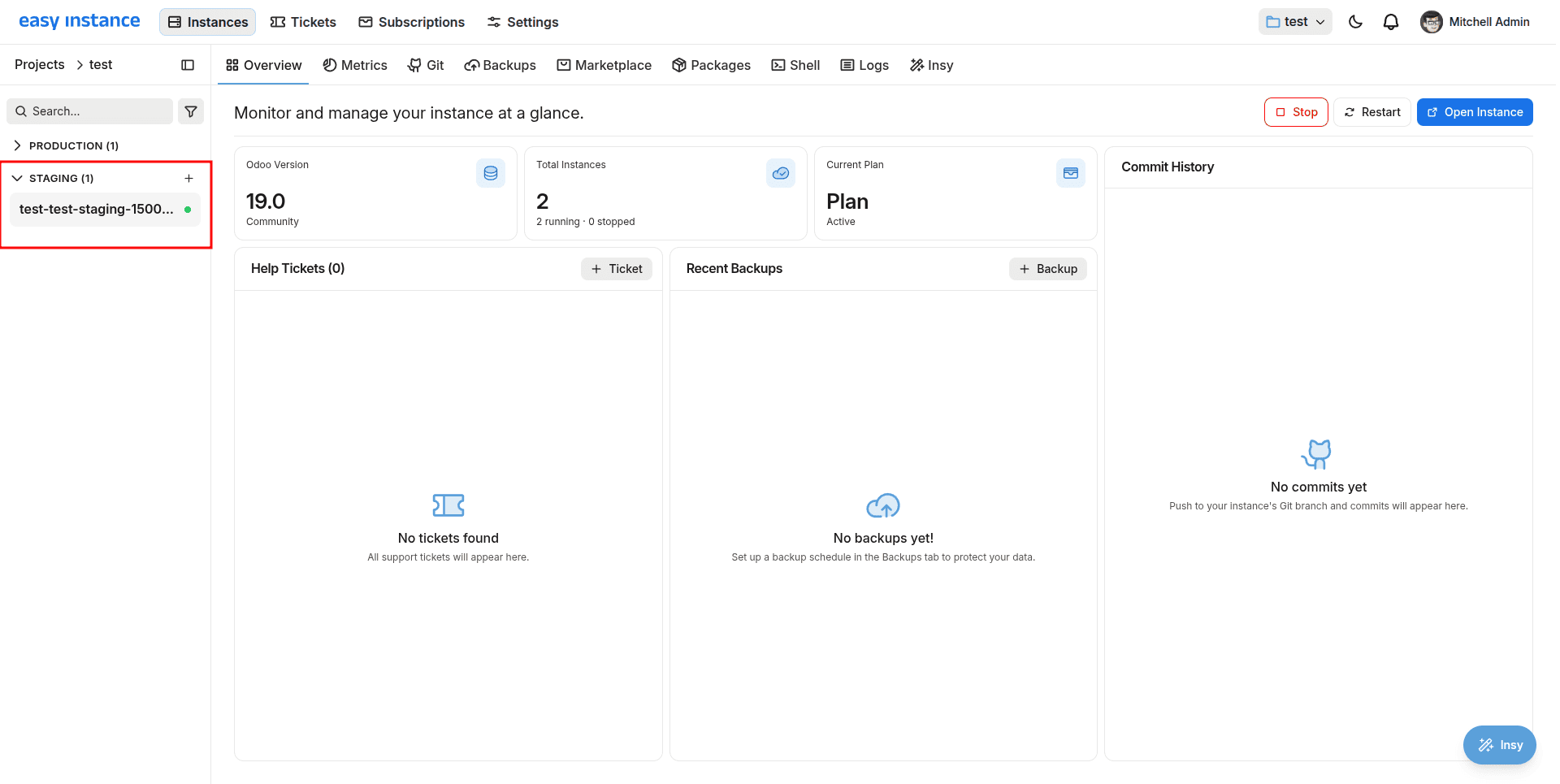Open Mitchell Admin user menu
Image resolution: width=1560 pixels, height=784 pixels.
click(1475, 22)
